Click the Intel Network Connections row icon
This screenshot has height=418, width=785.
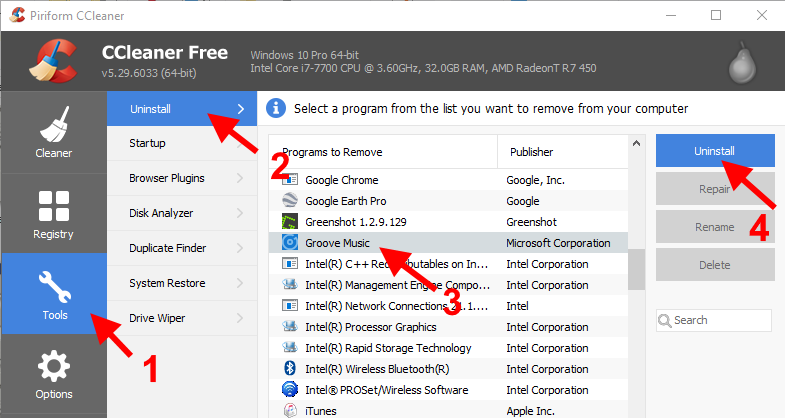click(x=290, y=305)
